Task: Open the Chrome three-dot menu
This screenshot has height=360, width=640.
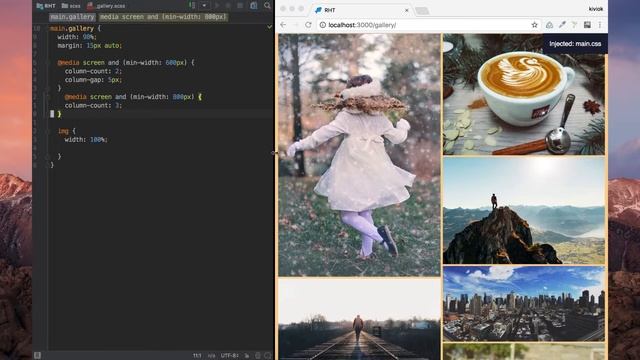Action: [x=600, y=25]
